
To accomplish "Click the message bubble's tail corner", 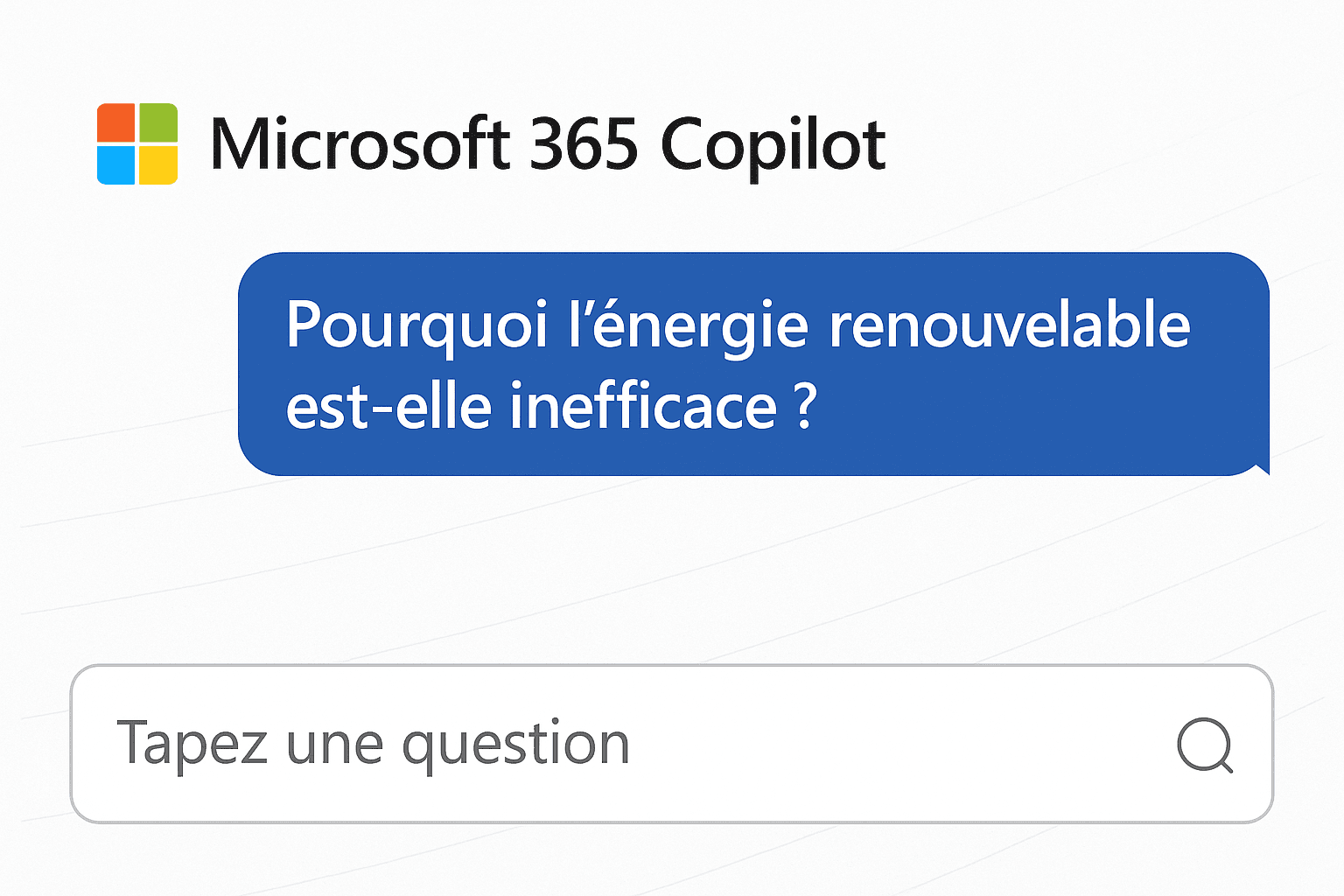I will (1261, 469).
